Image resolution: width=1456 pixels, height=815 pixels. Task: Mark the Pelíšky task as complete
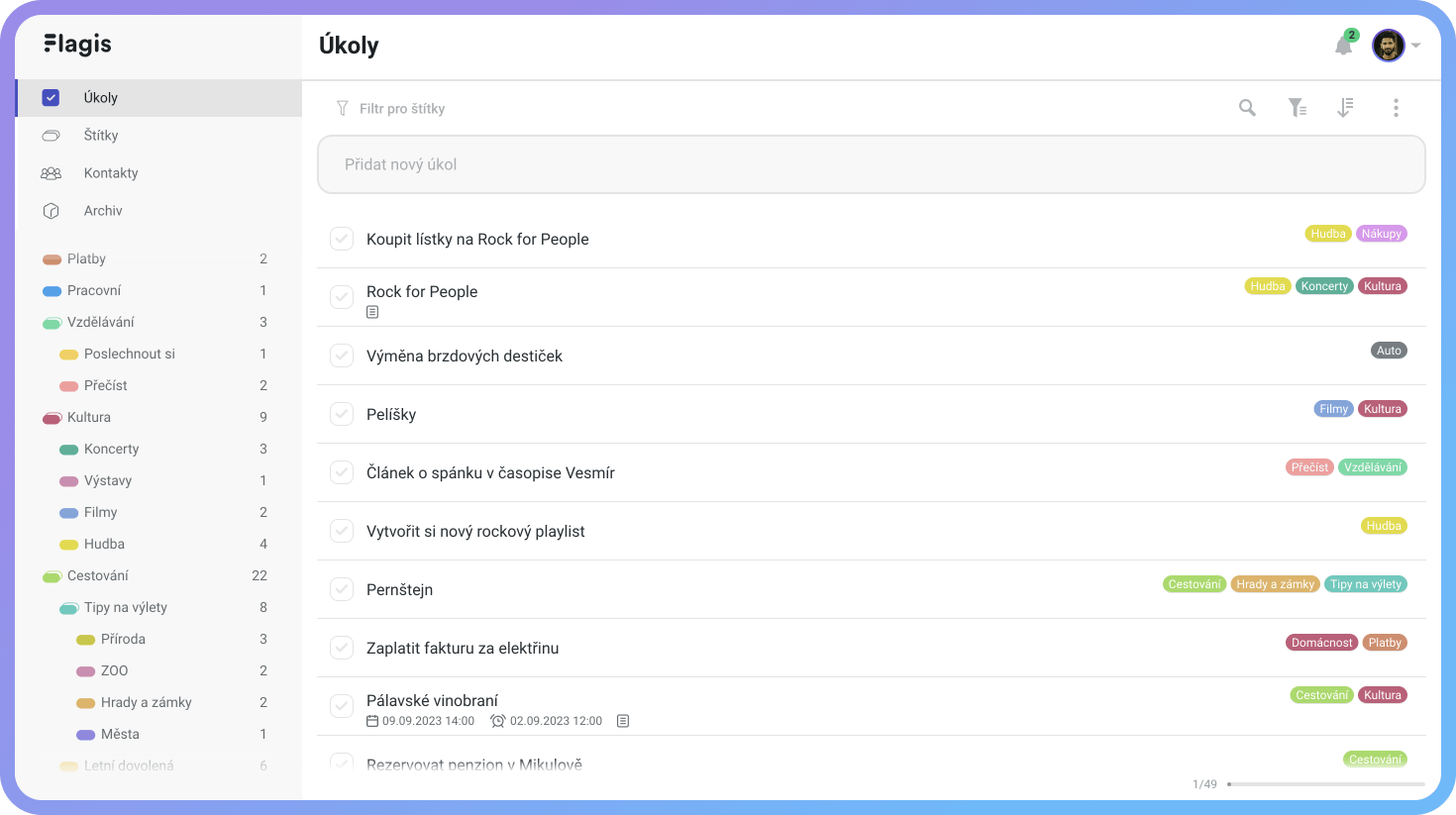click(342, 414)
